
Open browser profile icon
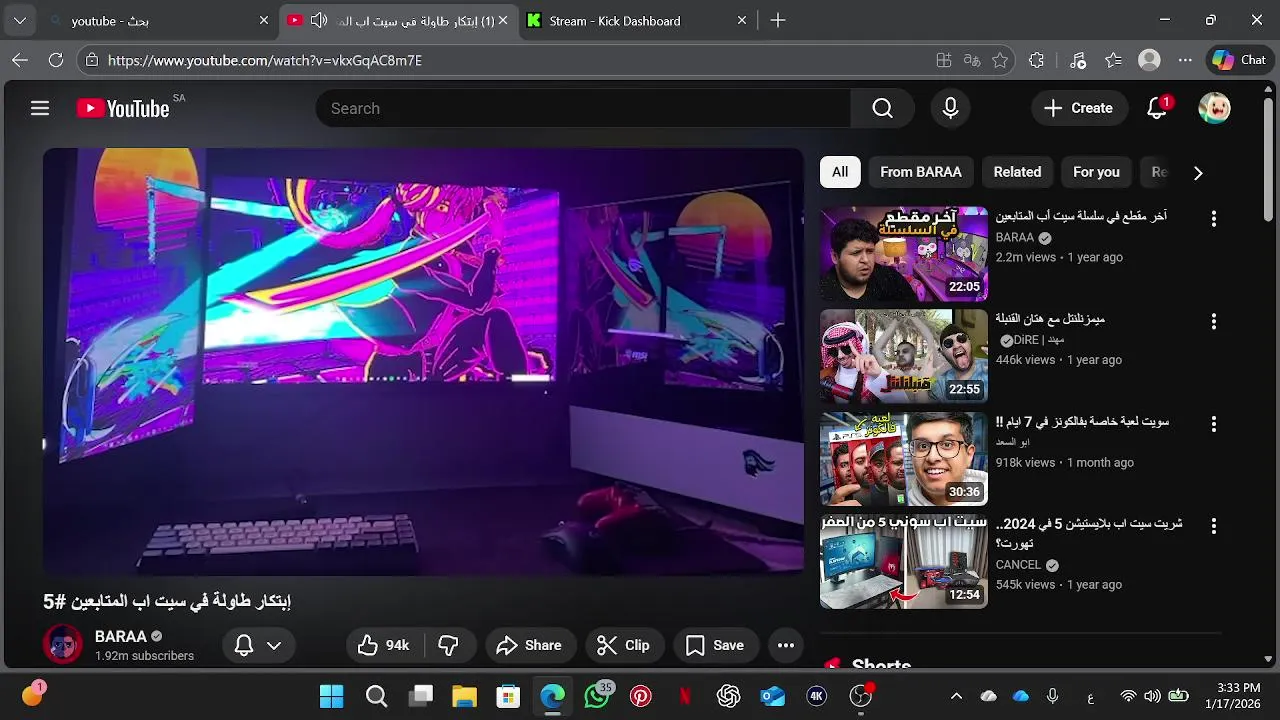point(1149,60)
